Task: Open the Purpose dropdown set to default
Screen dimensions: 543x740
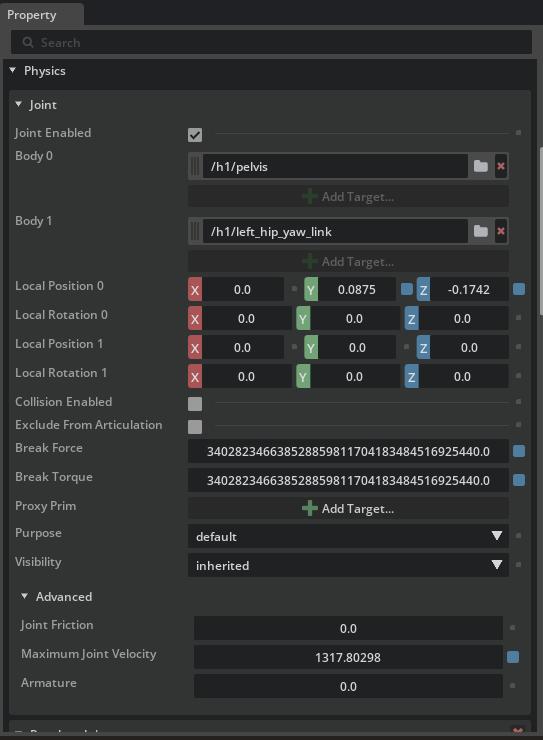Action: [348, 536]
